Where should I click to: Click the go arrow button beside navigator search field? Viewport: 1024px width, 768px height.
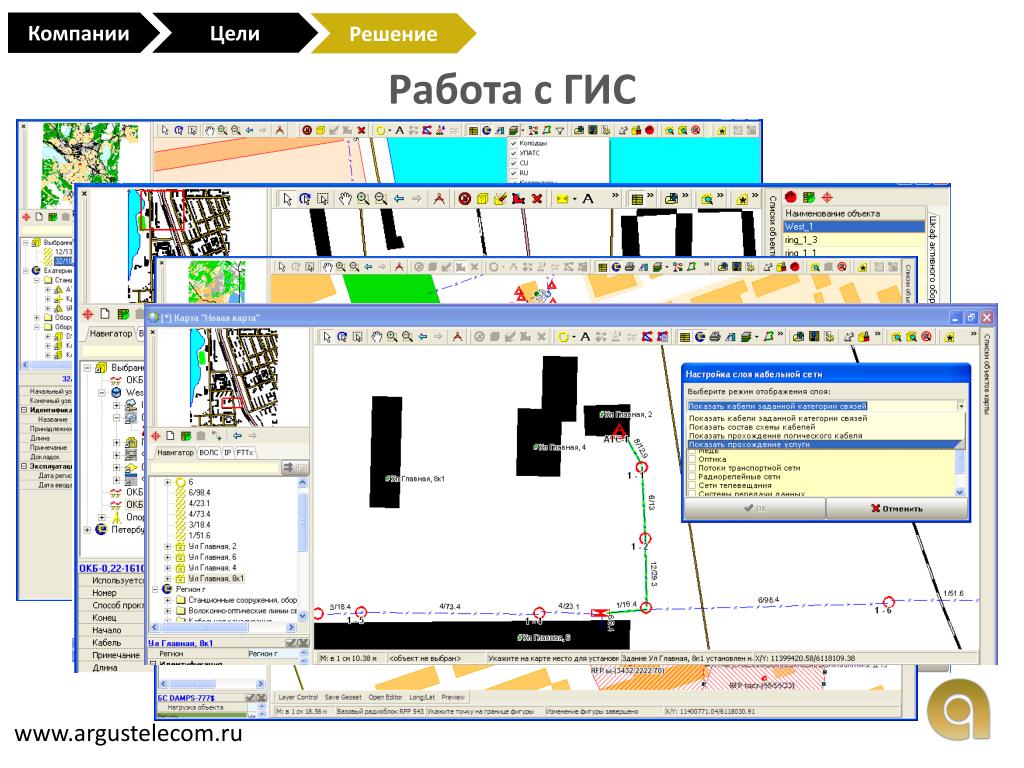[x=288, y=468]
